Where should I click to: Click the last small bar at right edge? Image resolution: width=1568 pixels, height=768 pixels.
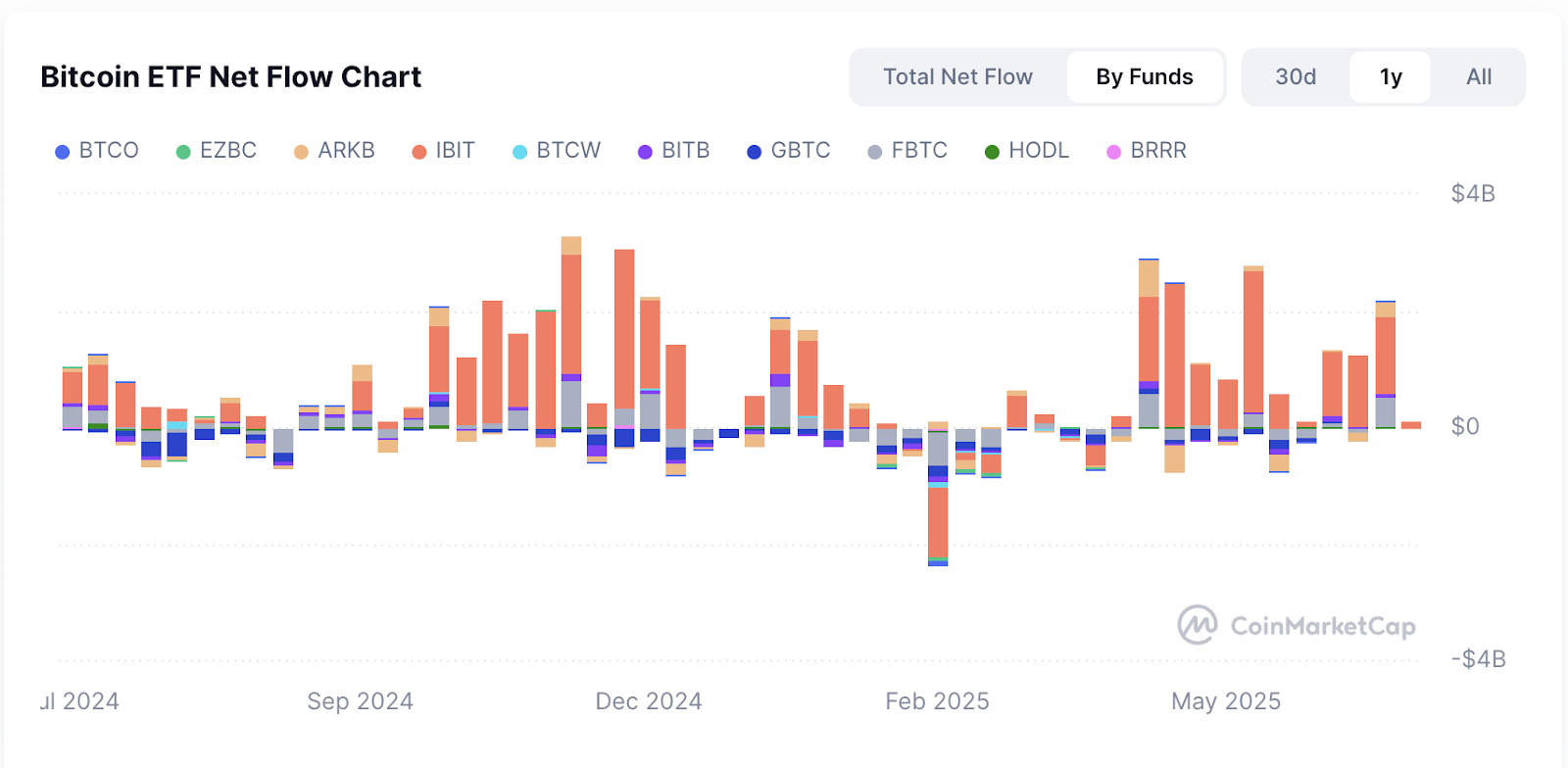pyautogui.click(x=1411, y=425)
